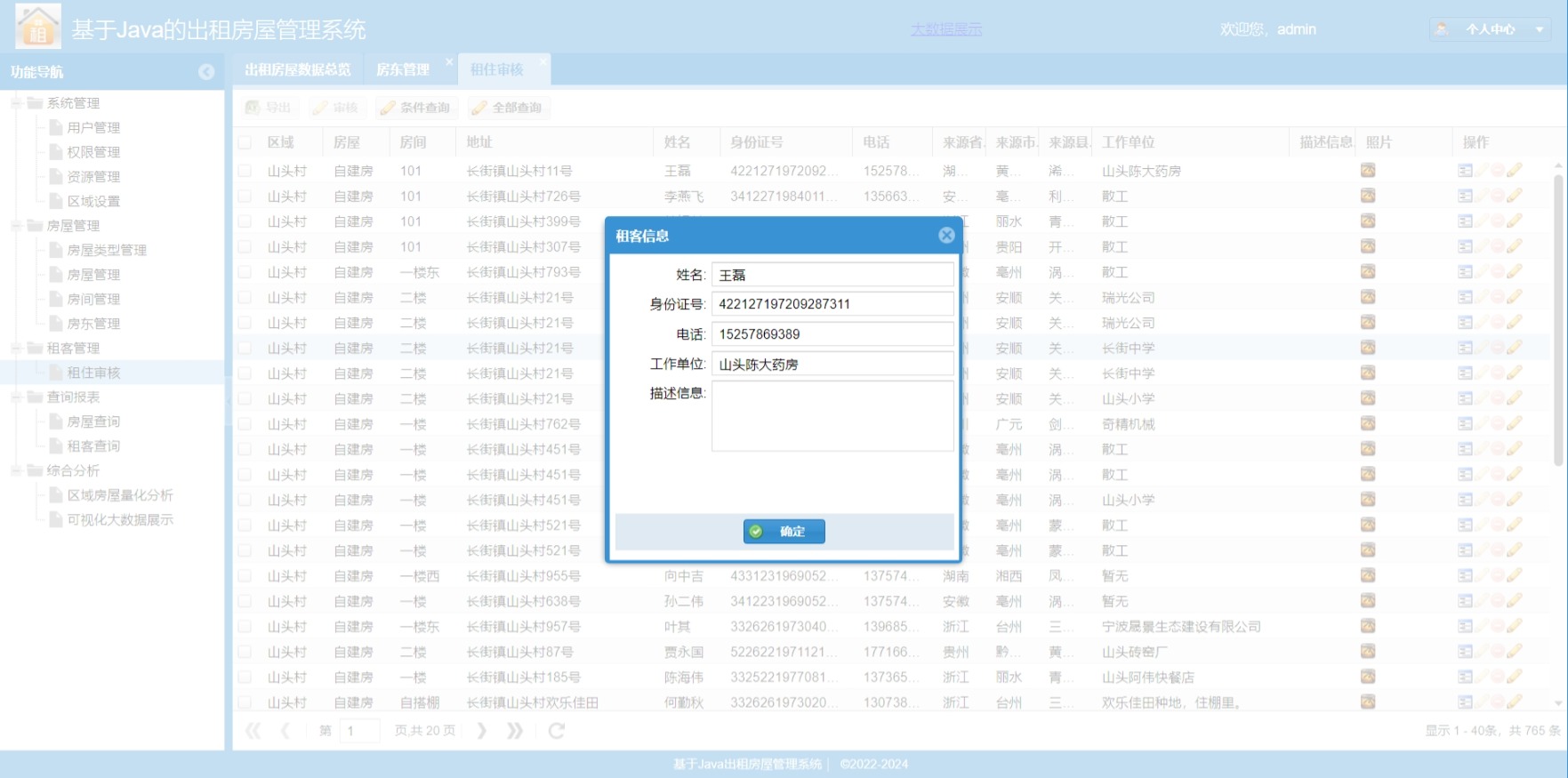This screenshot has width=1568, height=778.
Task: Collapse the 综合分析 tree node
Action: pos(16,470)
